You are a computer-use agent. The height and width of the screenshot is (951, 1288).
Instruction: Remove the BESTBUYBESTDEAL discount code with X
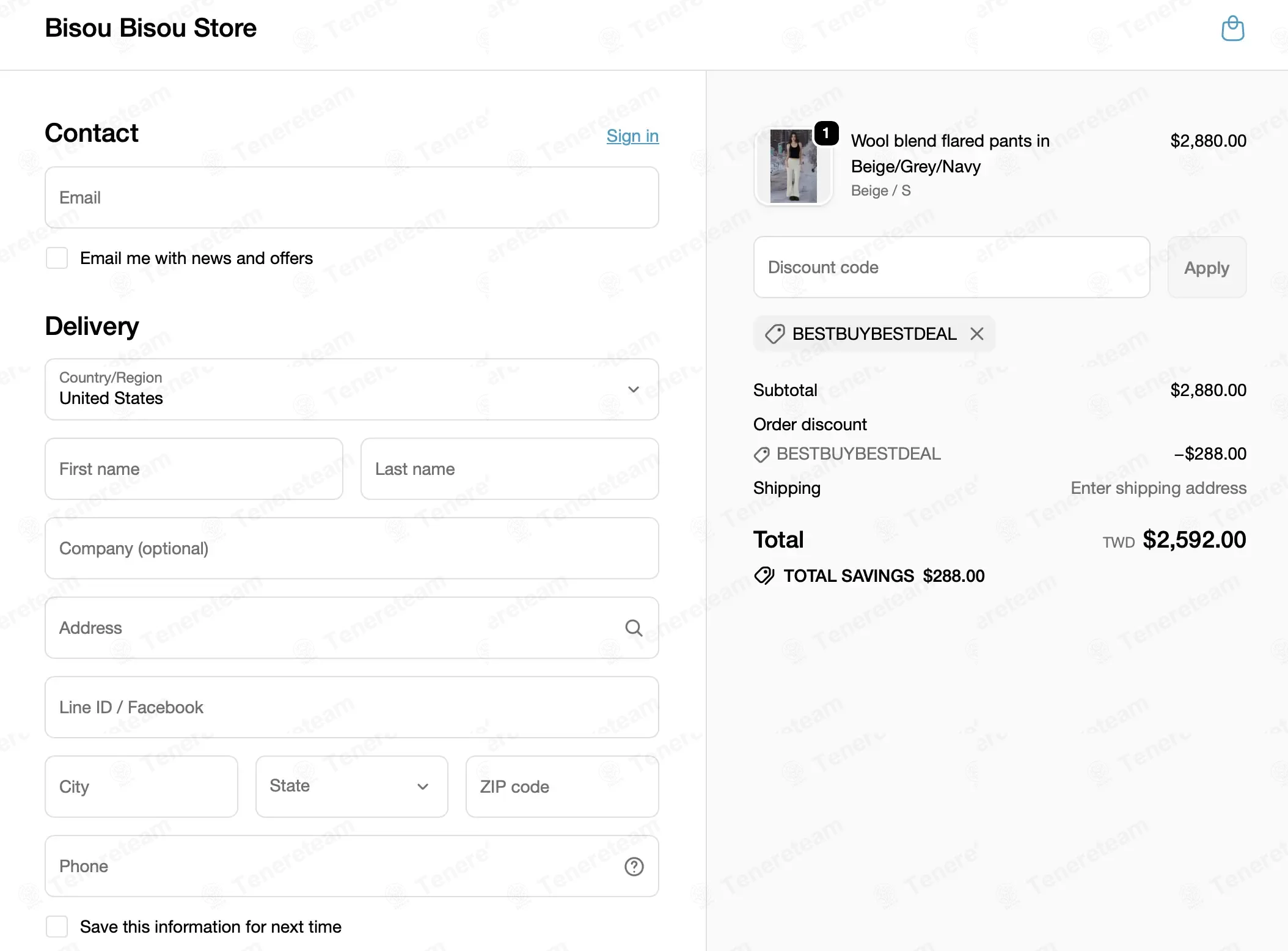click(x=977, y=334)
